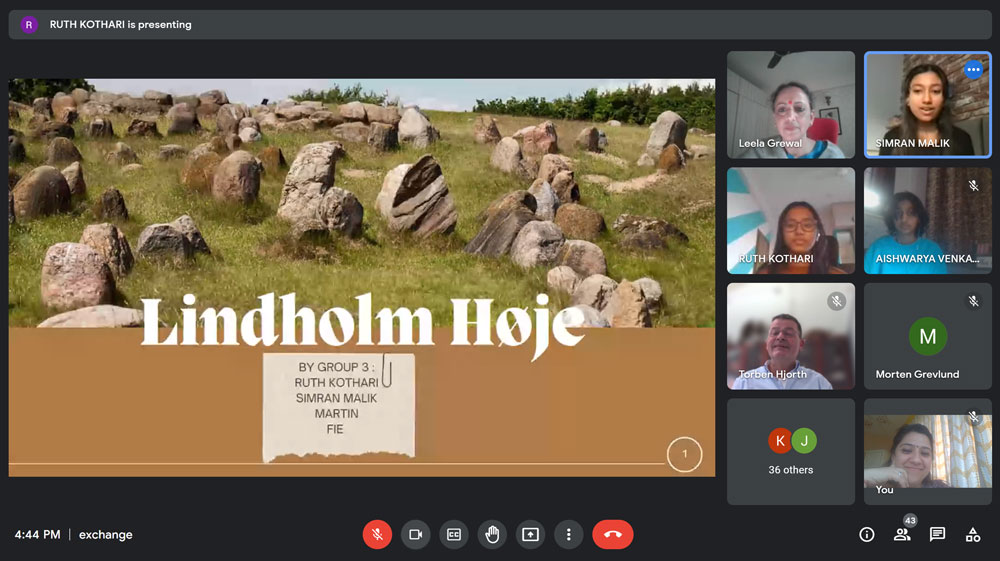The height and width of the screenshot is (561, 1000).
Task: Click the M avatar of Morten Grevlund
Action: pos(928,336)
